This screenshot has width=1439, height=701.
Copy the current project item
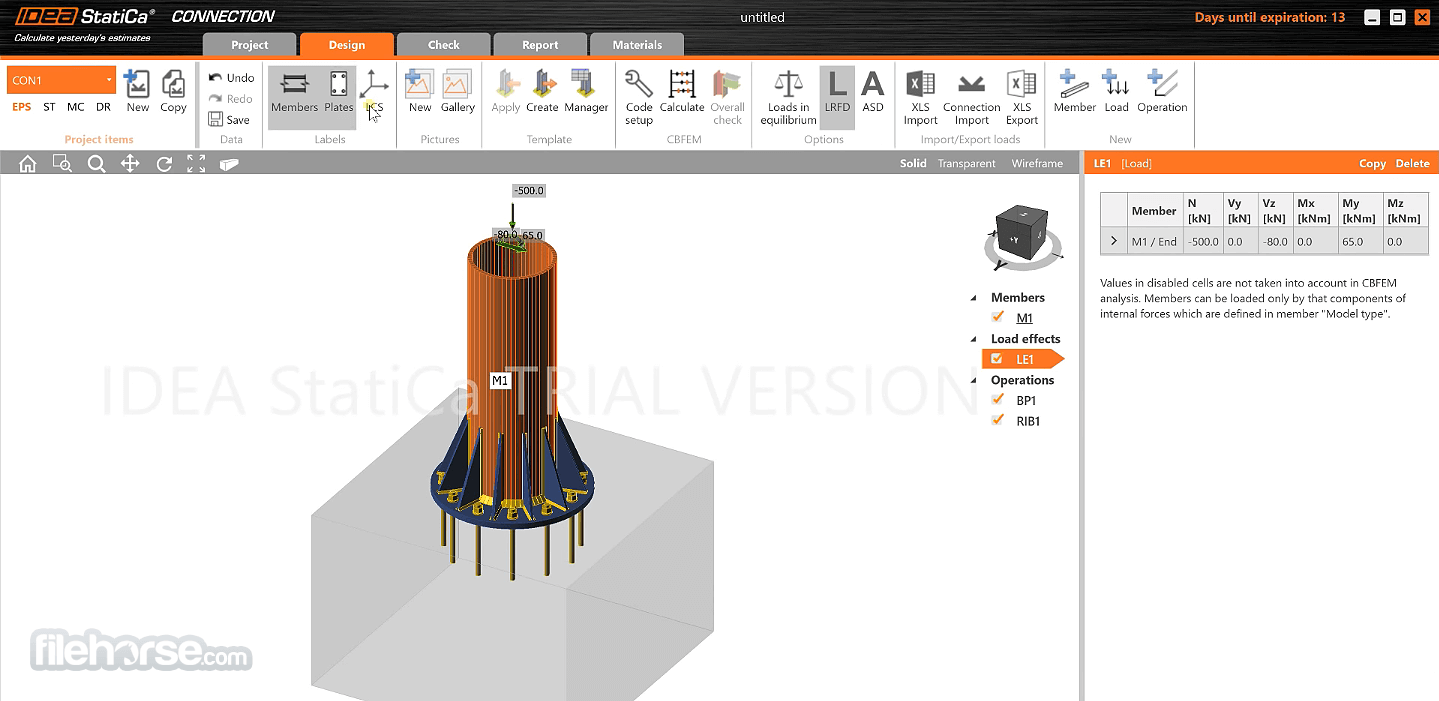pyautogui.click(x=173, y=91)
